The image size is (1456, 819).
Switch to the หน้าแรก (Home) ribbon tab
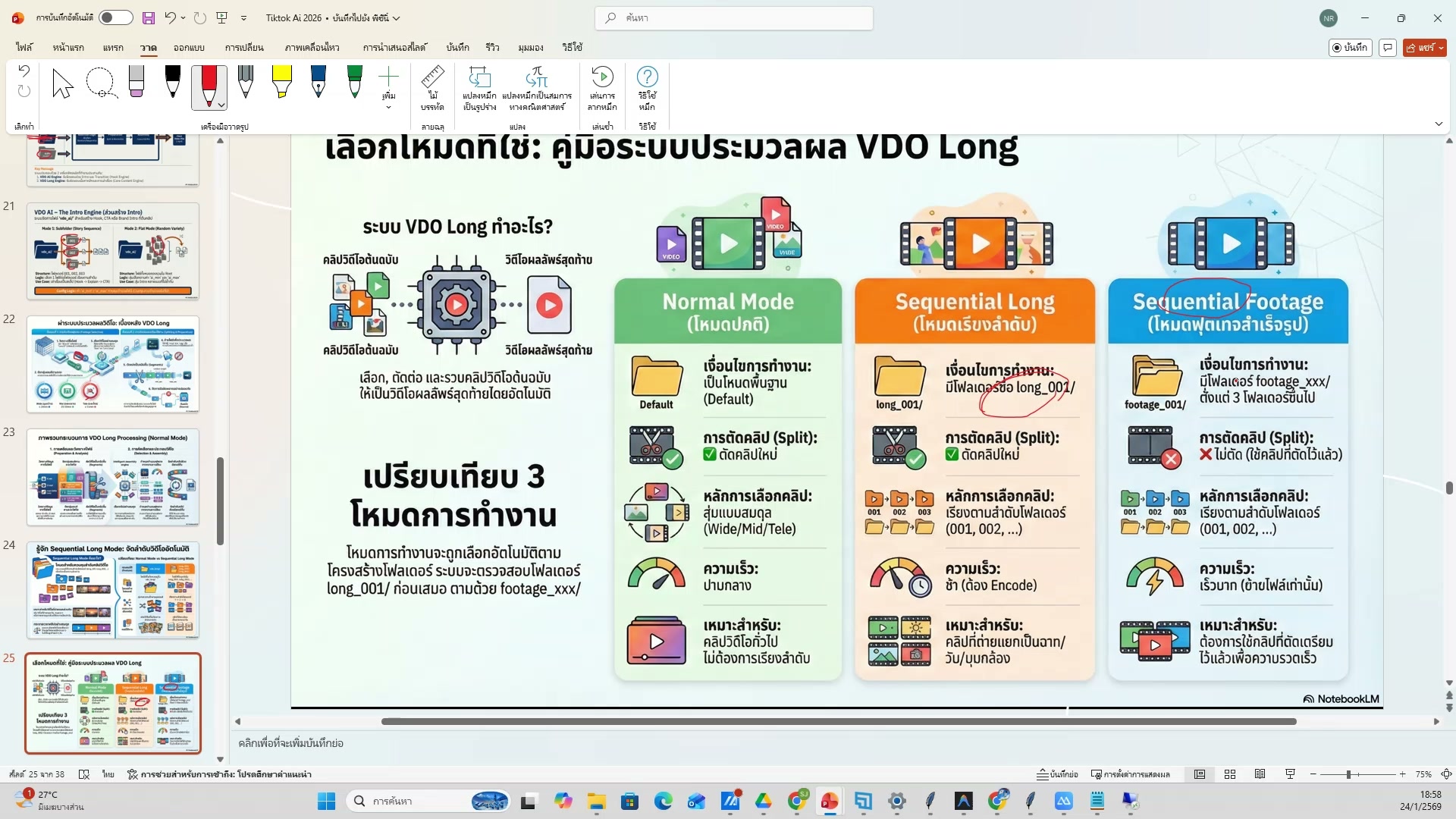tap(67, 47)
